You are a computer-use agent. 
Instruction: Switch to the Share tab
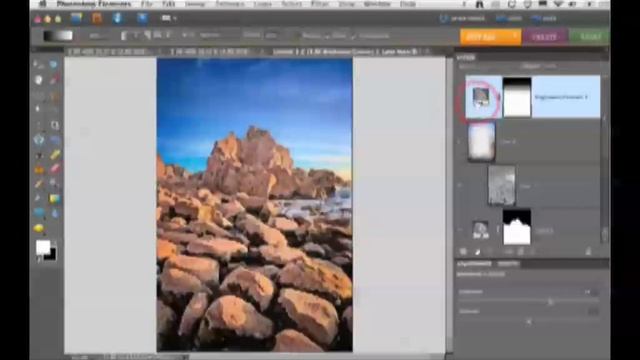point(589,37)
